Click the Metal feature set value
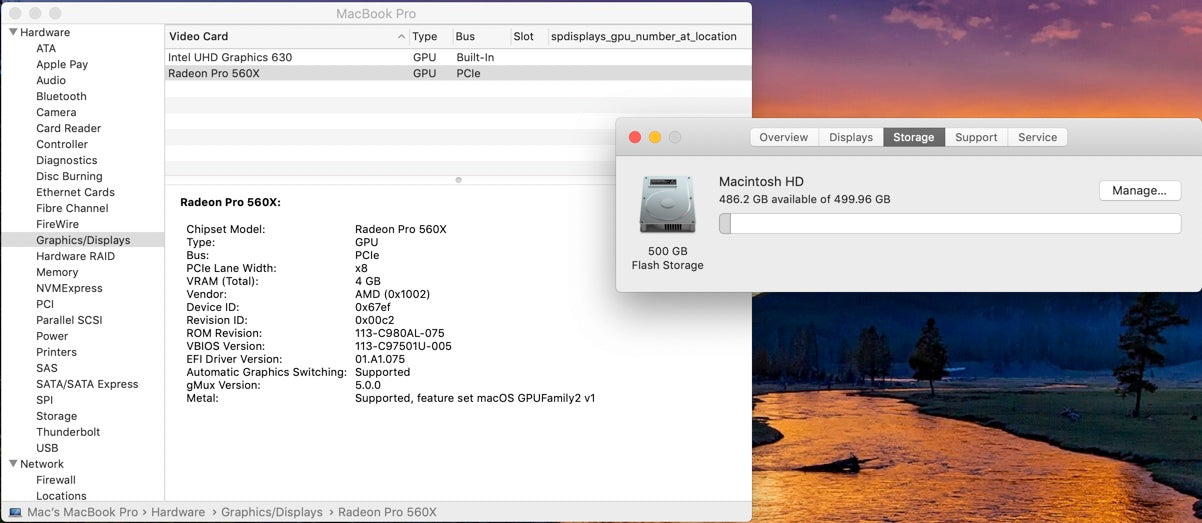This screenshot has height=523, width=1202. [475, 398]
